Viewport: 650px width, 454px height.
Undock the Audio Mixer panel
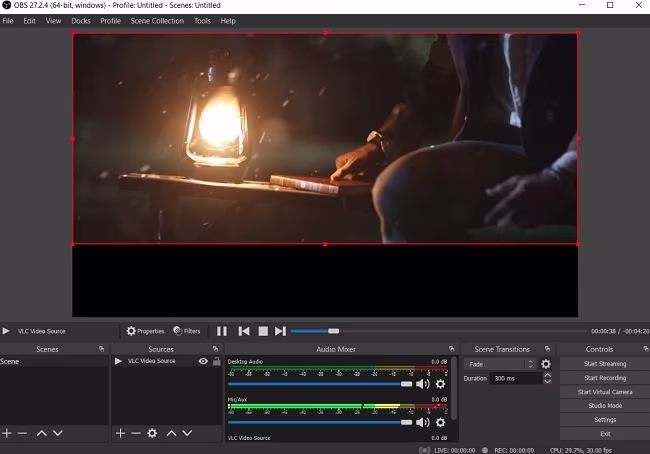pos(451,349)
